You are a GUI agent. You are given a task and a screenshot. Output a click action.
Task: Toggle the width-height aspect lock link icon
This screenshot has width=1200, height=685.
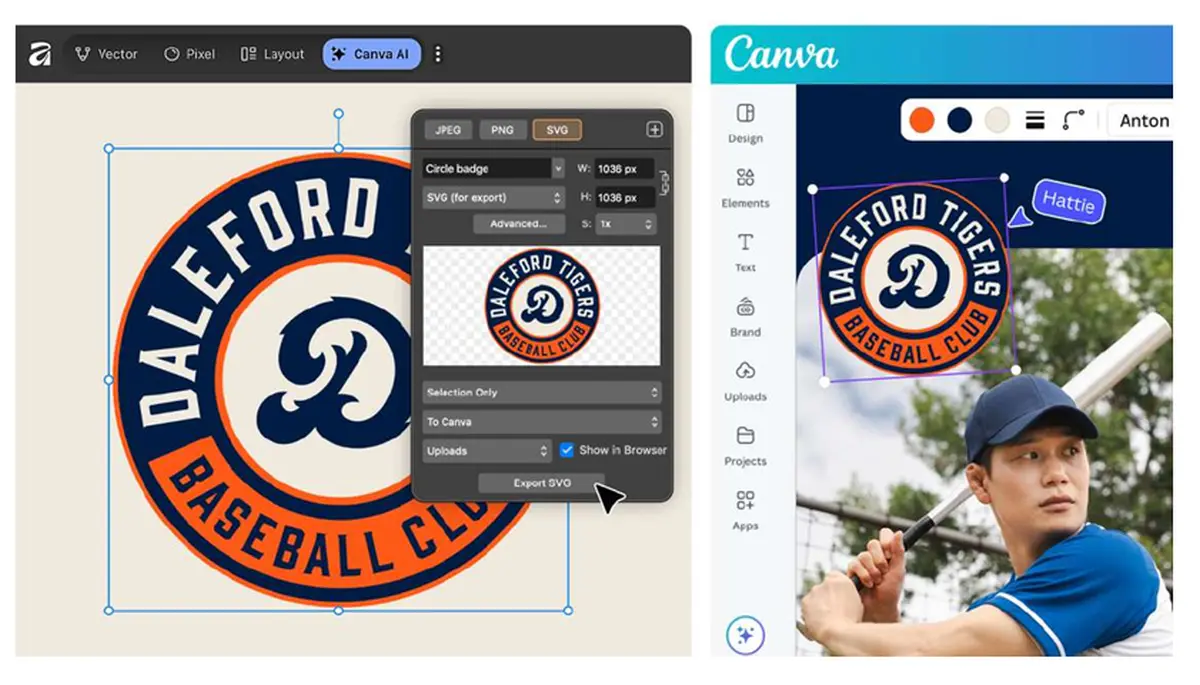click(663, 183)
